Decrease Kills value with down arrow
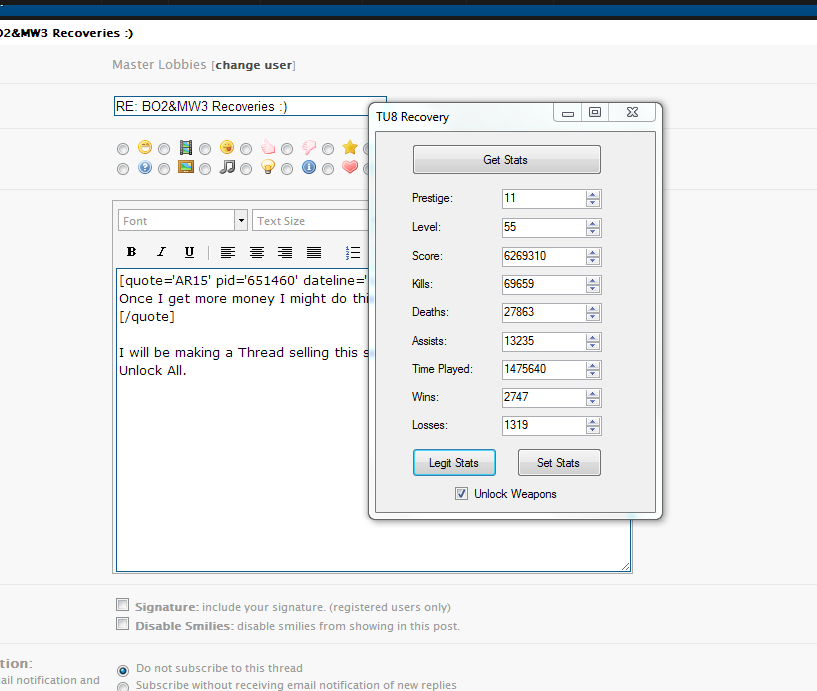 coord(592,289)
